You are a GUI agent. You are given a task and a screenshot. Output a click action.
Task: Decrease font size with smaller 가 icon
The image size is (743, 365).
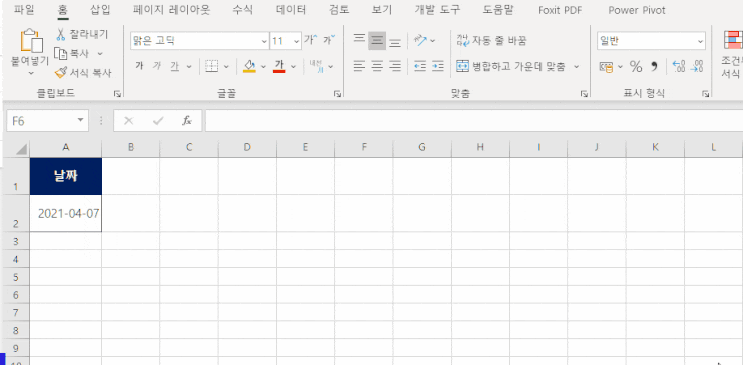tap(329, 41)
